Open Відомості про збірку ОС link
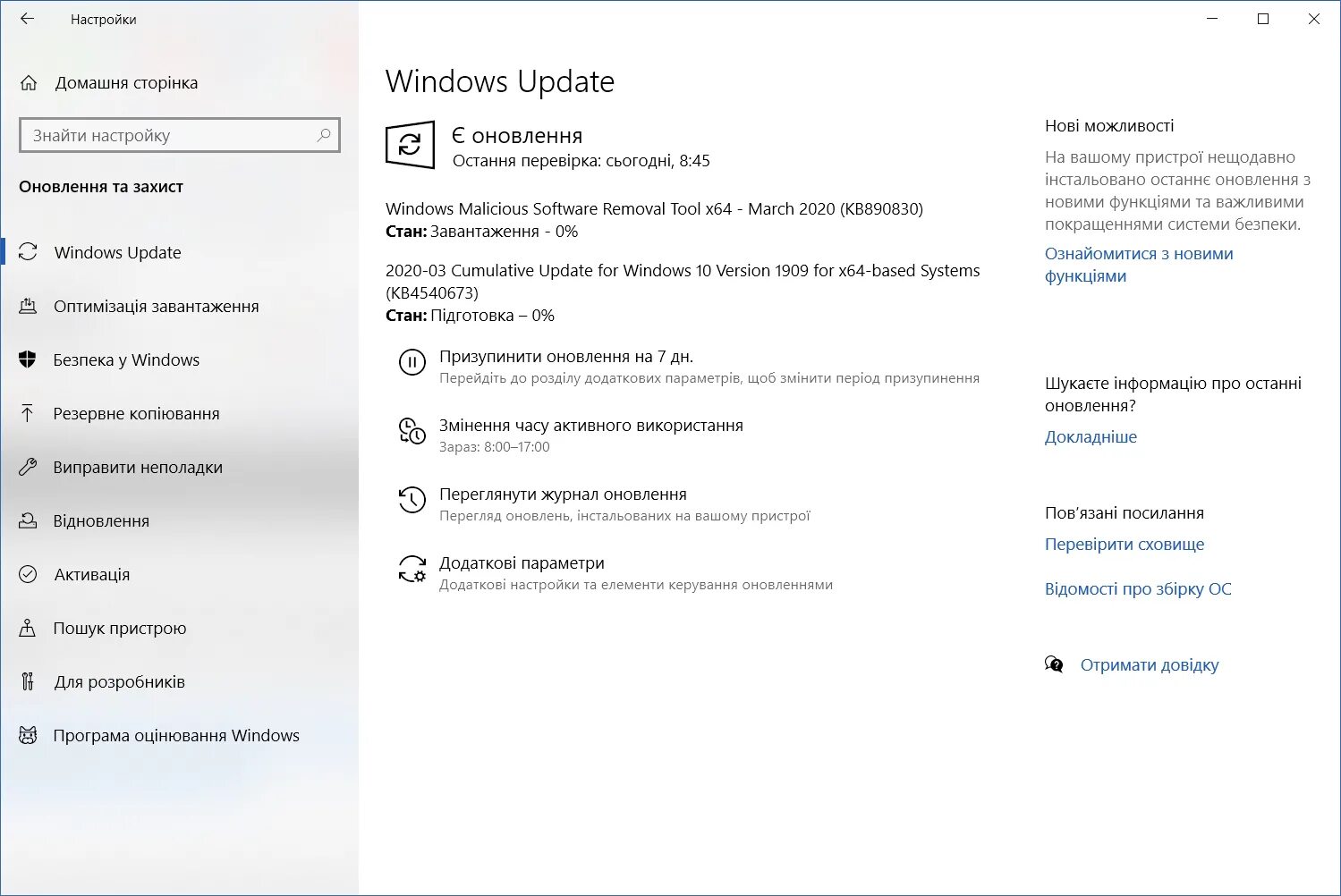The height and width of the screenshot is (896, 1341). coord(1138,588)
